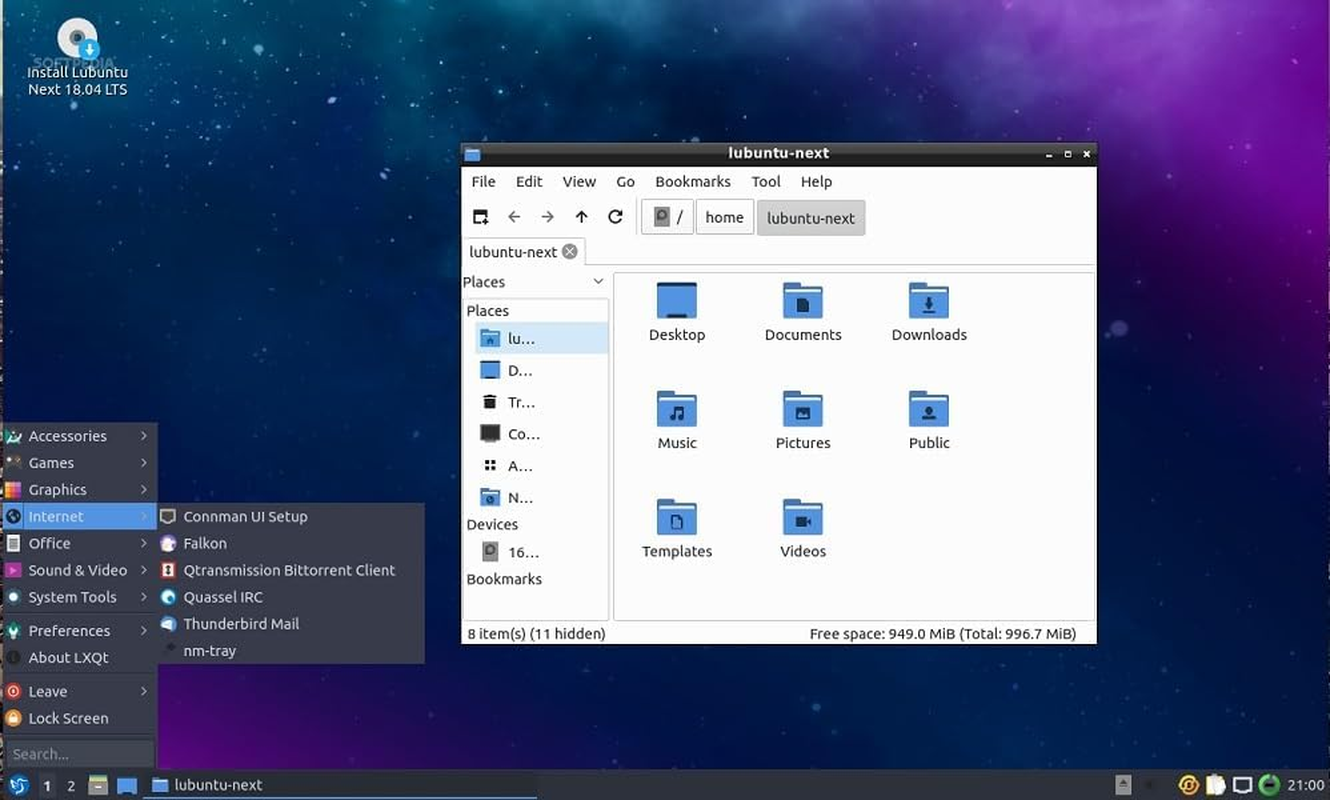Click the home breadcrumb button
Screen dimensions: 1330x800
tap(724, 216)
